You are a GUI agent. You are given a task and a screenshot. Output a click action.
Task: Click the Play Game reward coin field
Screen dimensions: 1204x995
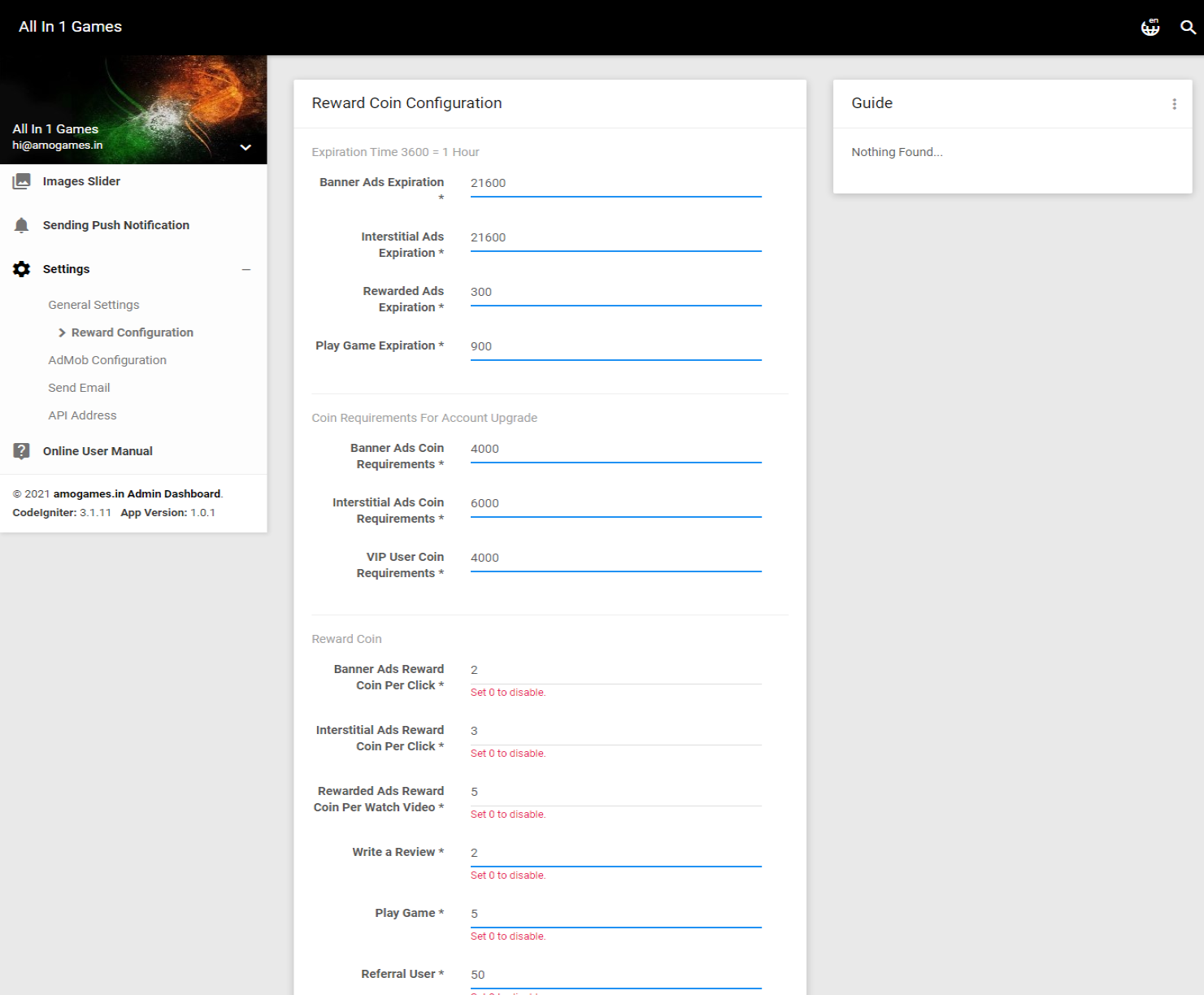[x=616, y=914]
